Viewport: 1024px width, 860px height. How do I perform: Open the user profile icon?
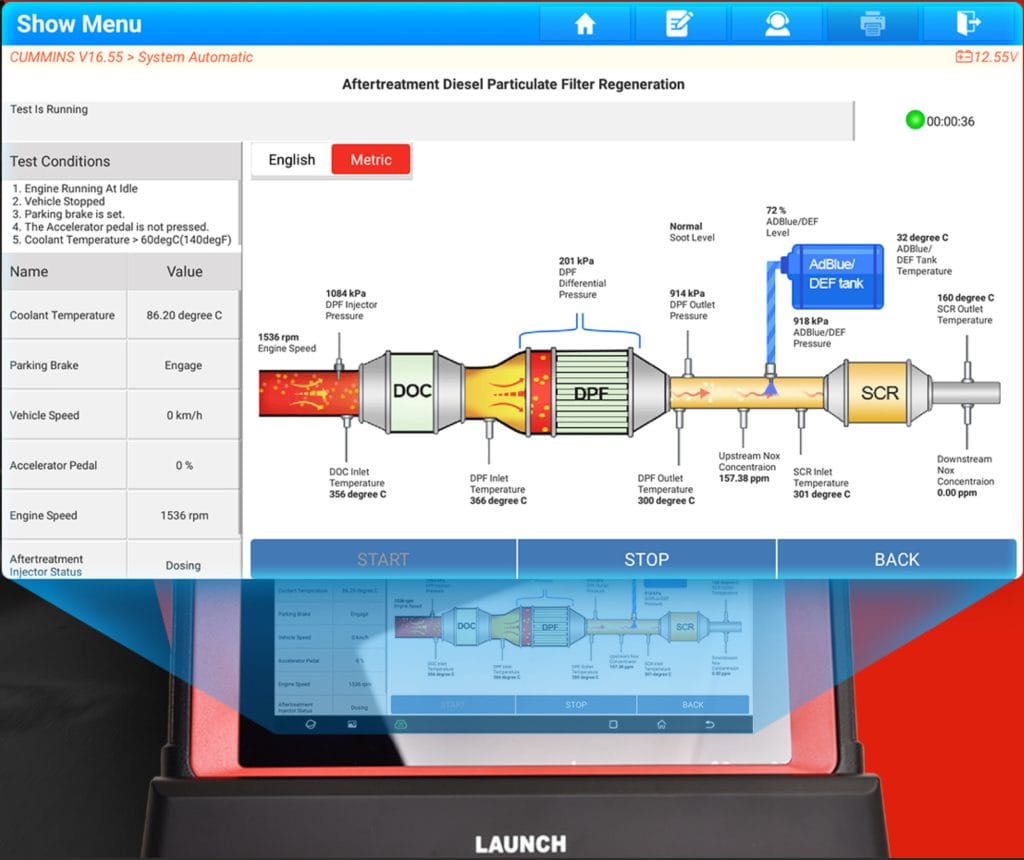point(777,24)
